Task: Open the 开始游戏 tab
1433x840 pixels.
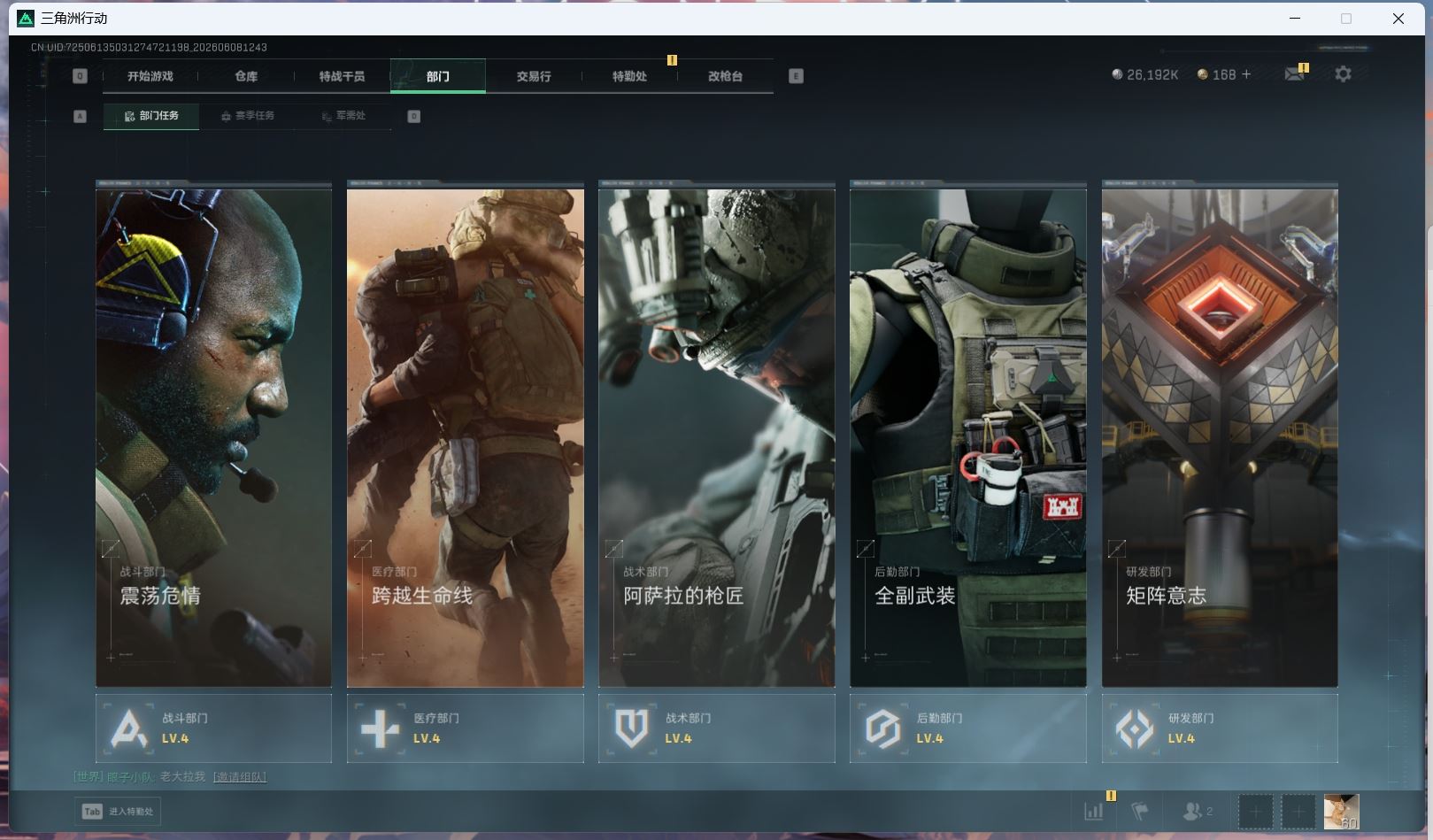Action: (x=150, y=76)
